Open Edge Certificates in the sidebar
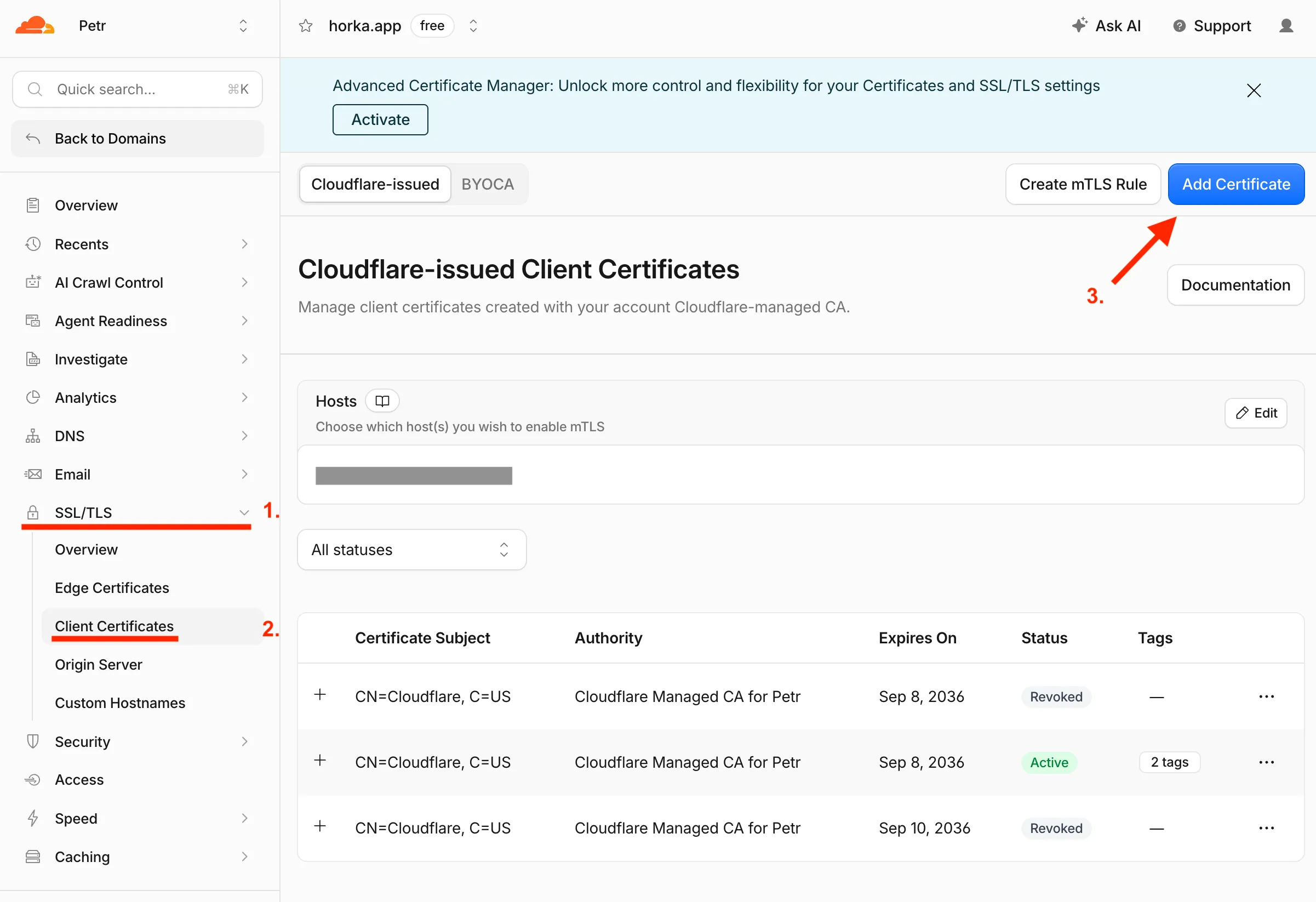This screenshot has width=1316, height=902. (112, 588)
